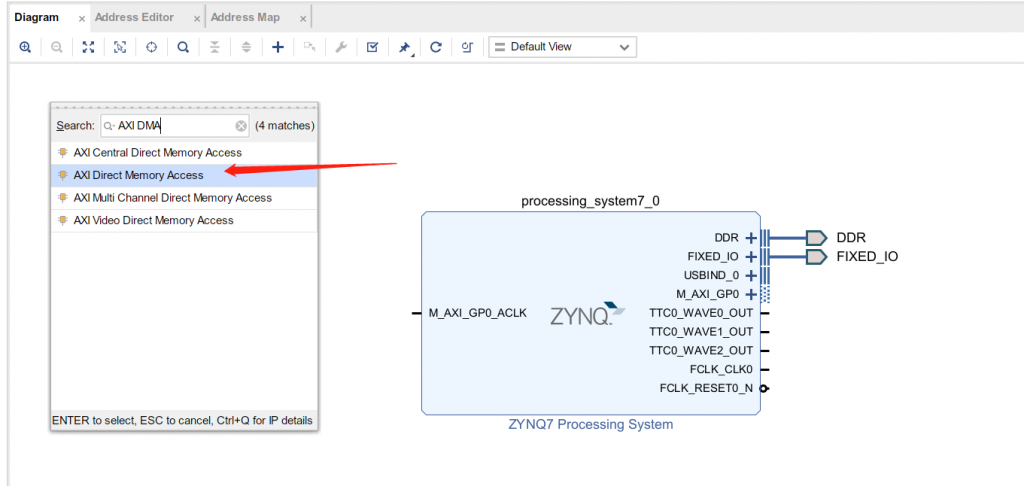
Task: Click the FCLK_RESET0_N pin label
Action: tap(706, 388)
